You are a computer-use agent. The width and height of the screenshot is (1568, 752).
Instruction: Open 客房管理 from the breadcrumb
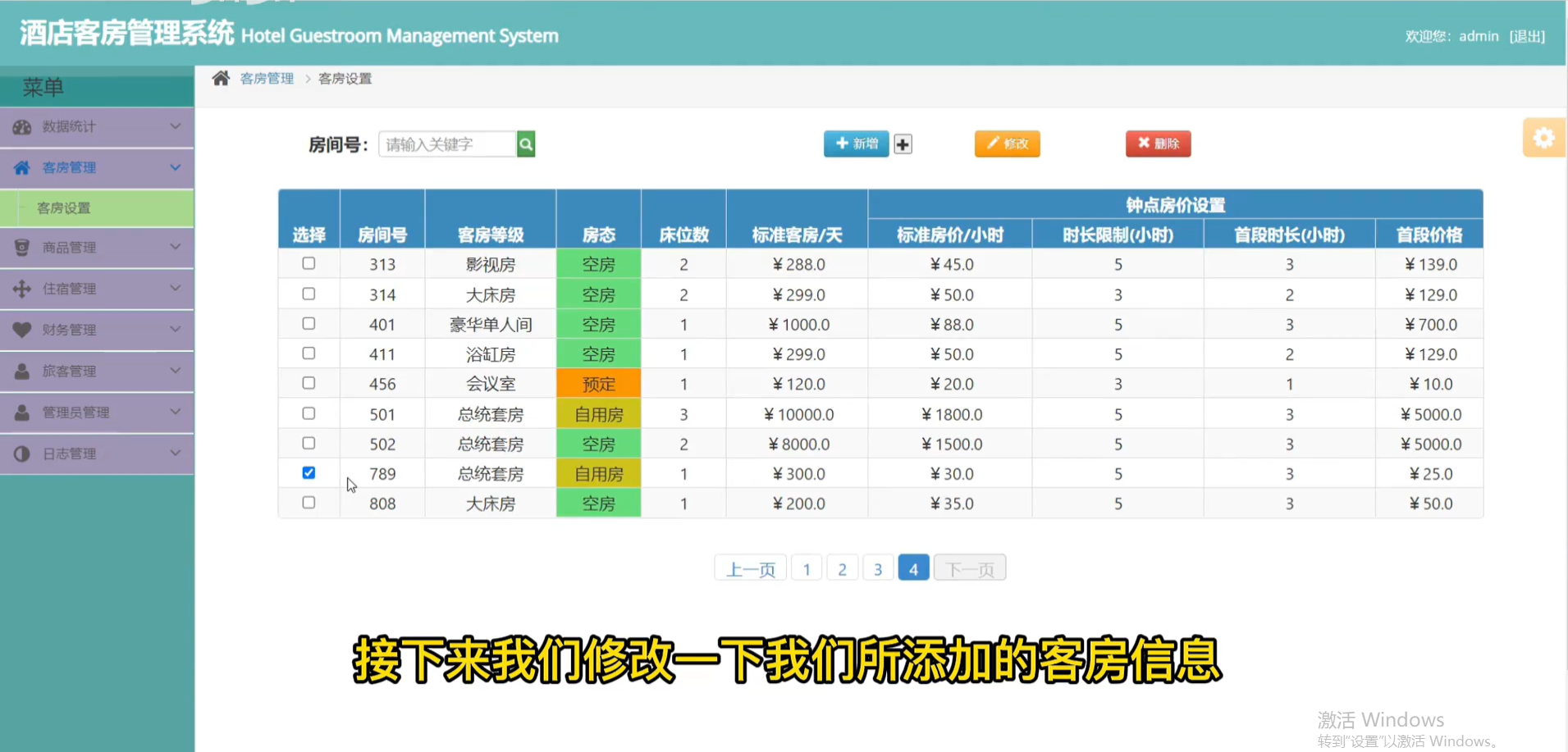point(267,78)
